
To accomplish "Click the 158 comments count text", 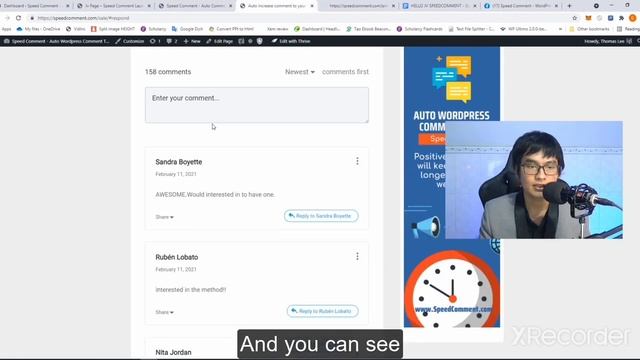I will coord(168,72).
